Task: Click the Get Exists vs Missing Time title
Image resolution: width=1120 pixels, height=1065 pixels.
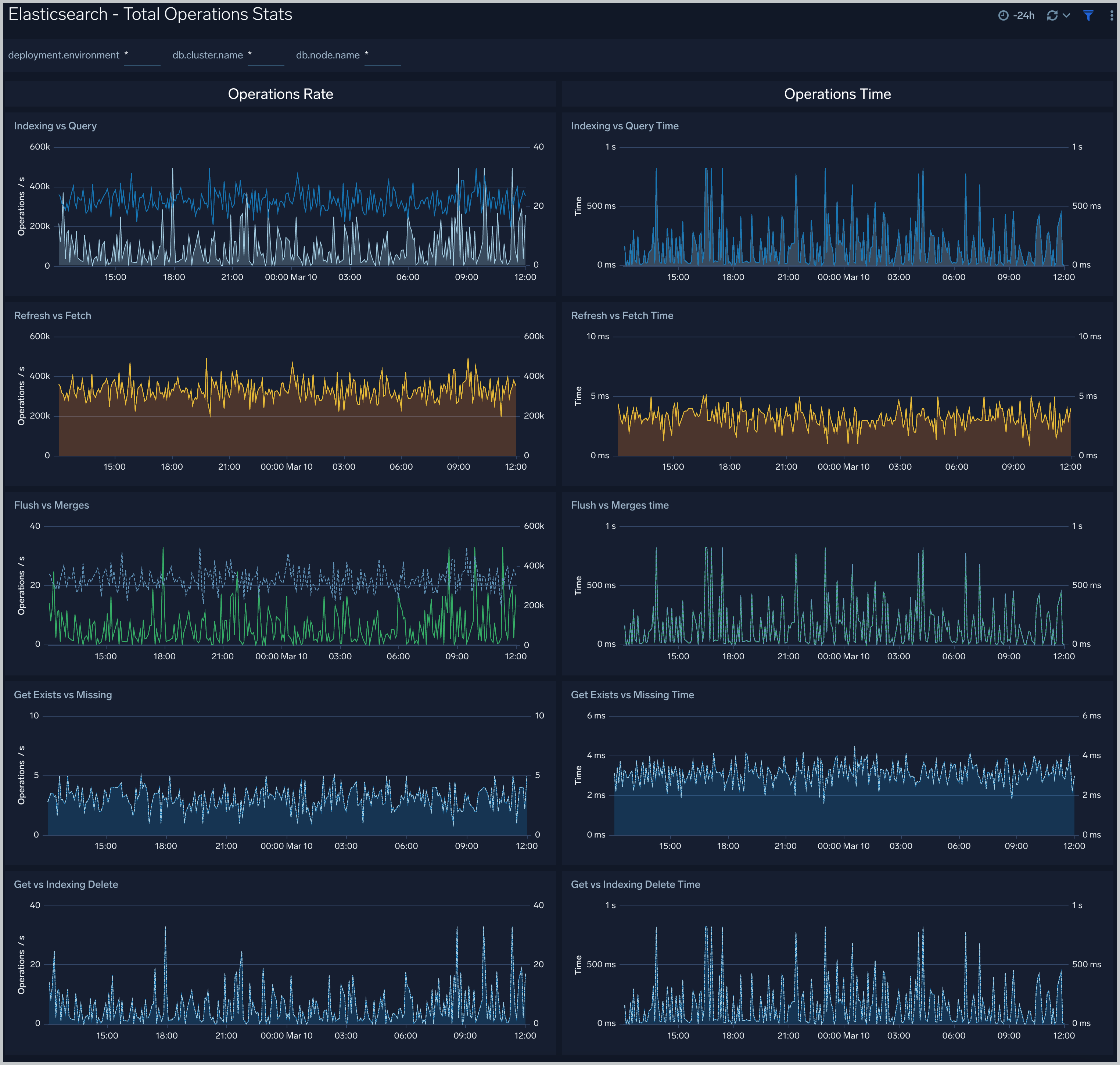Action: pyautogui.click(x=632, y=695)
